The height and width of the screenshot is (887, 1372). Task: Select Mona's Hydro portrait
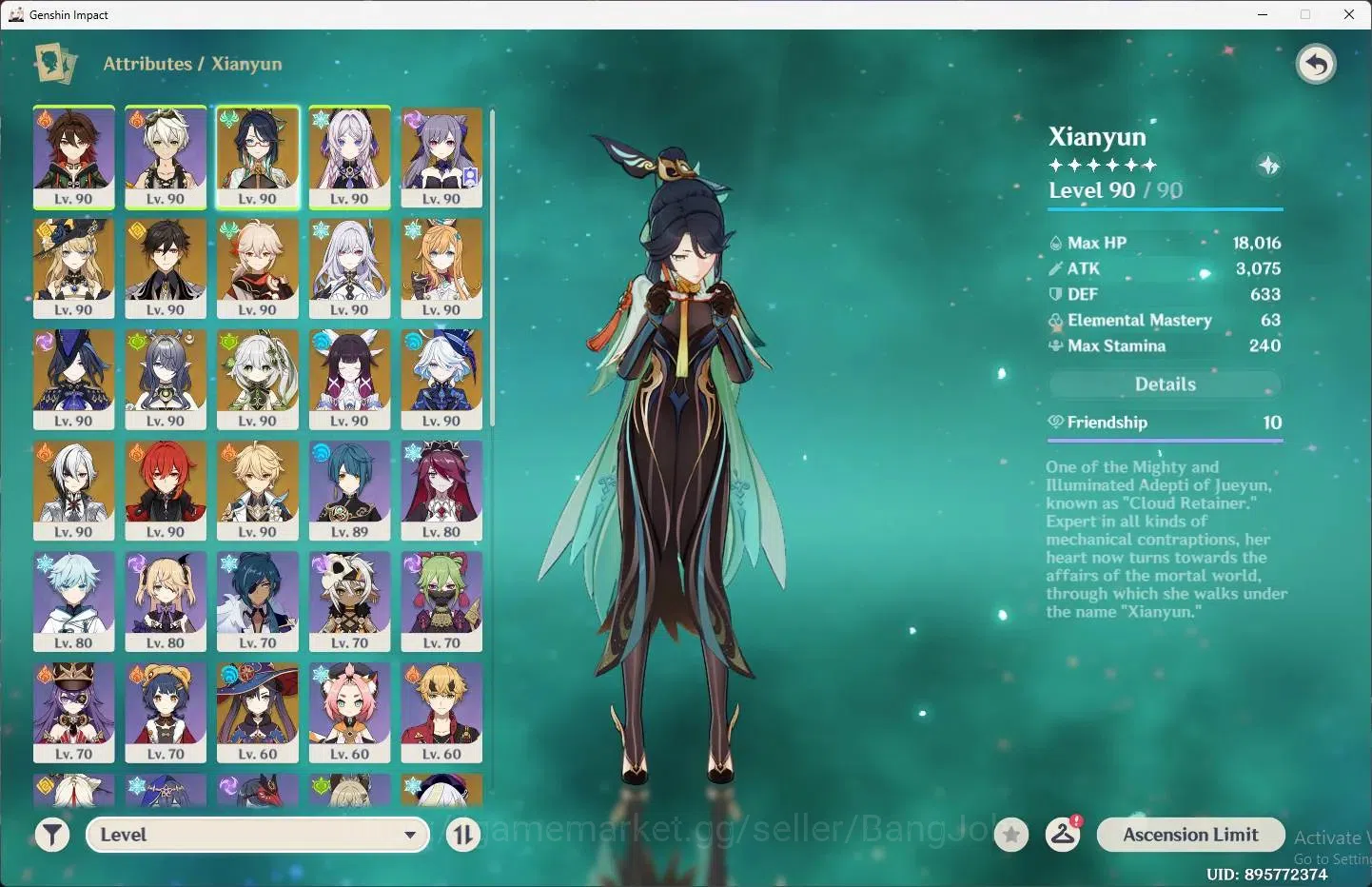[x=258, y=714]
